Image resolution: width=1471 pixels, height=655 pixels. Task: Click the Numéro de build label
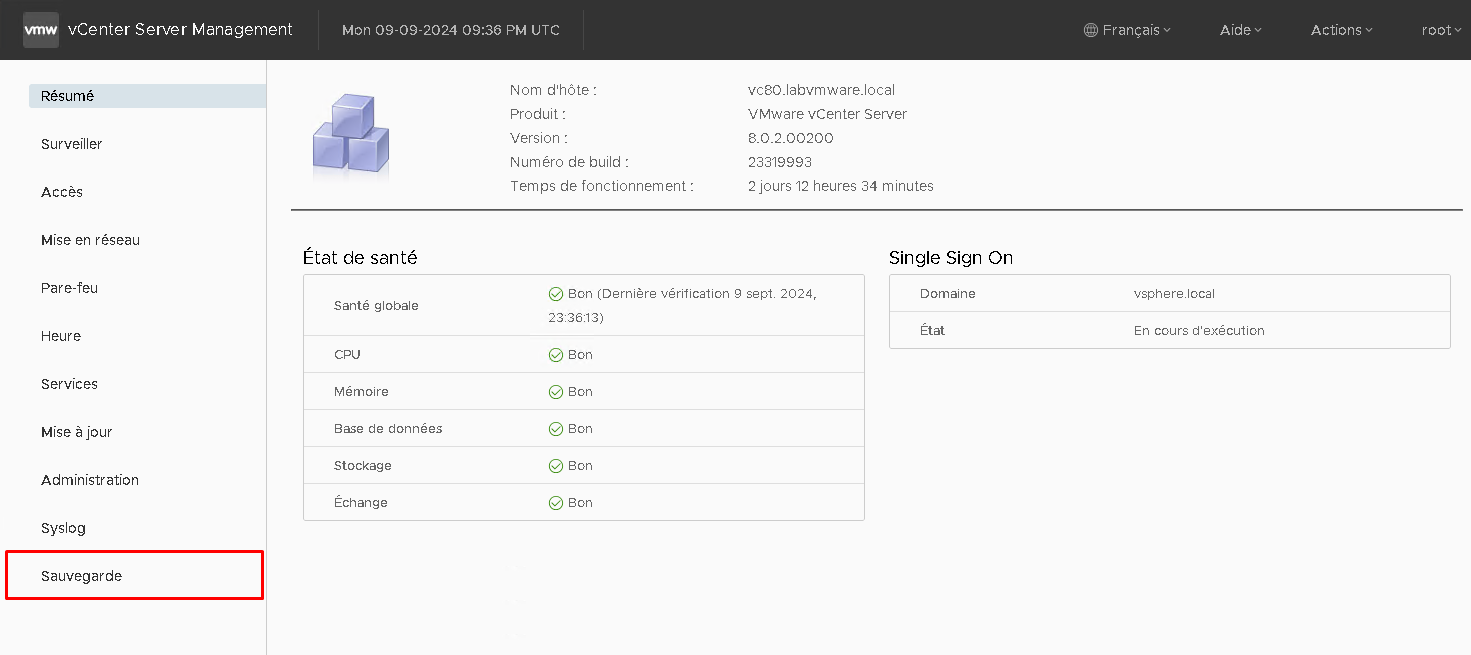(x=569, y=162)
